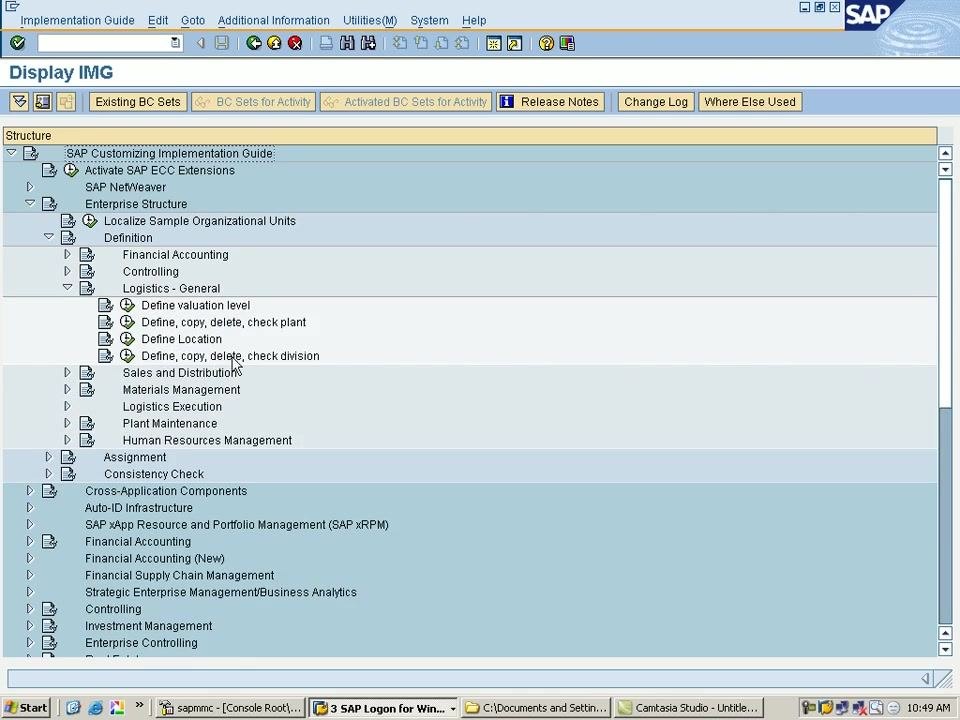The height and width of the screenshot is (720, 960).
Task: Click the green Back arrow icon
Action: [253, 43]
